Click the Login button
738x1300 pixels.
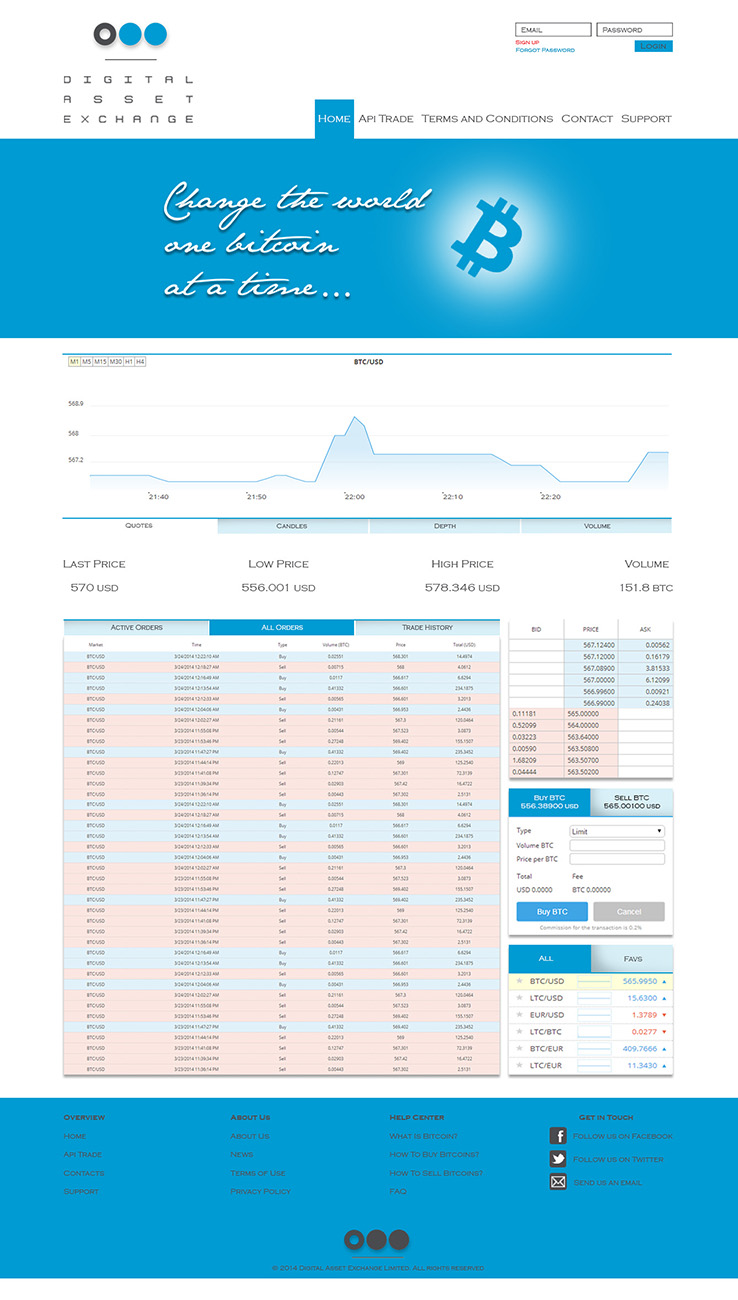[x=653, y=46]
